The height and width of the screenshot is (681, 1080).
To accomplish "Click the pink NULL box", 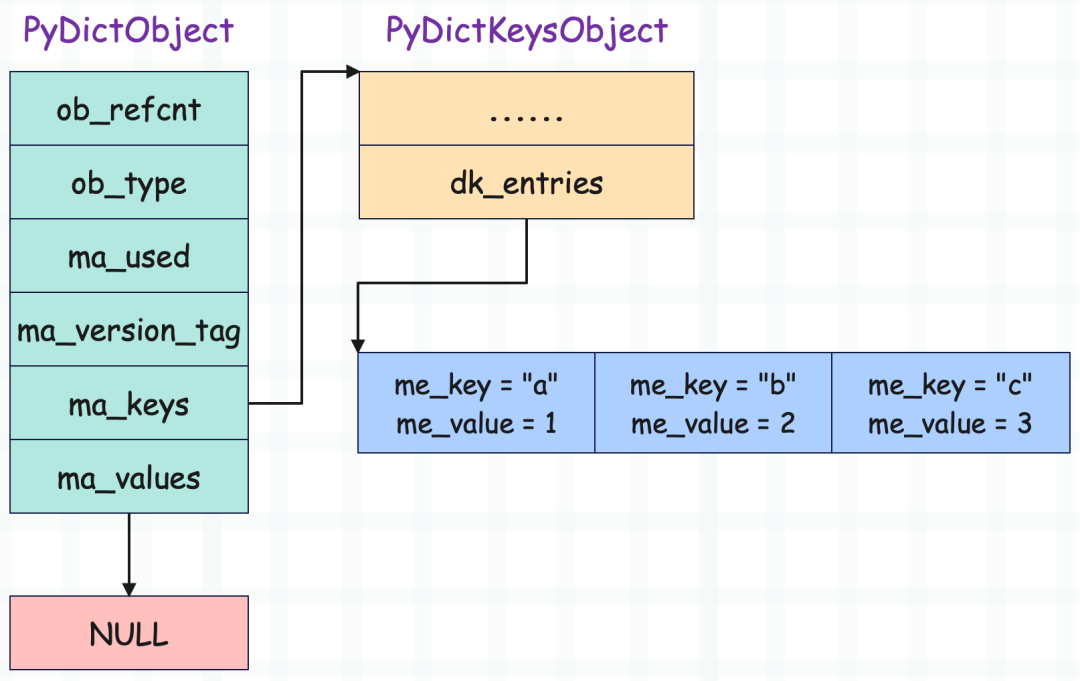I will pos(129,633).
